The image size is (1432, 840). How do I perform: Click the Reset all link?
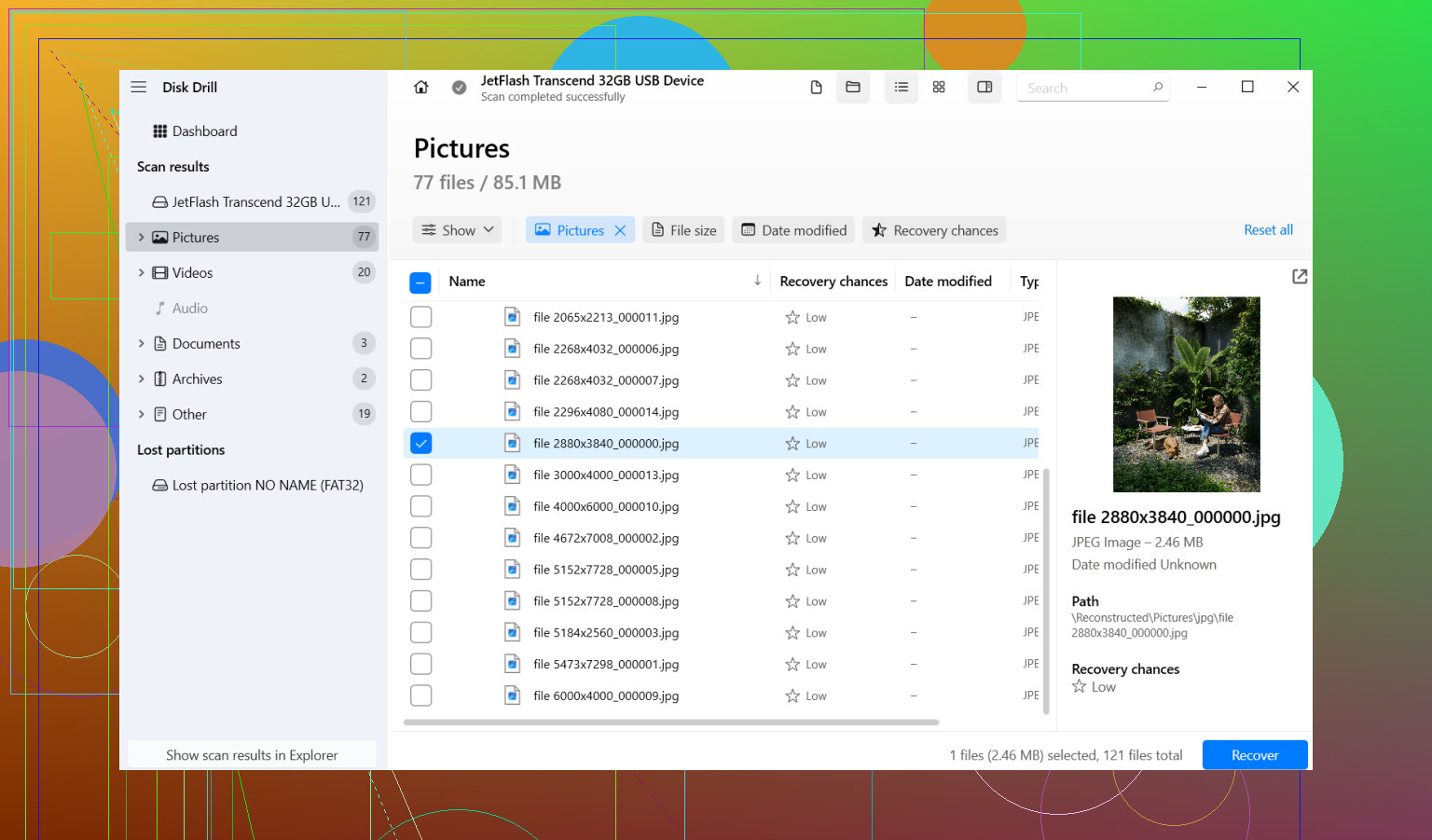coord(1268,229)
